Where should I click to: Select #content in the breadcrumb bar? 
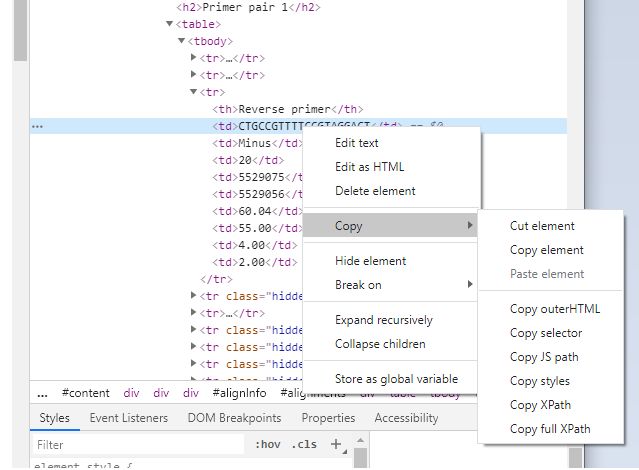pyautogui.click(x=86, y=393)
